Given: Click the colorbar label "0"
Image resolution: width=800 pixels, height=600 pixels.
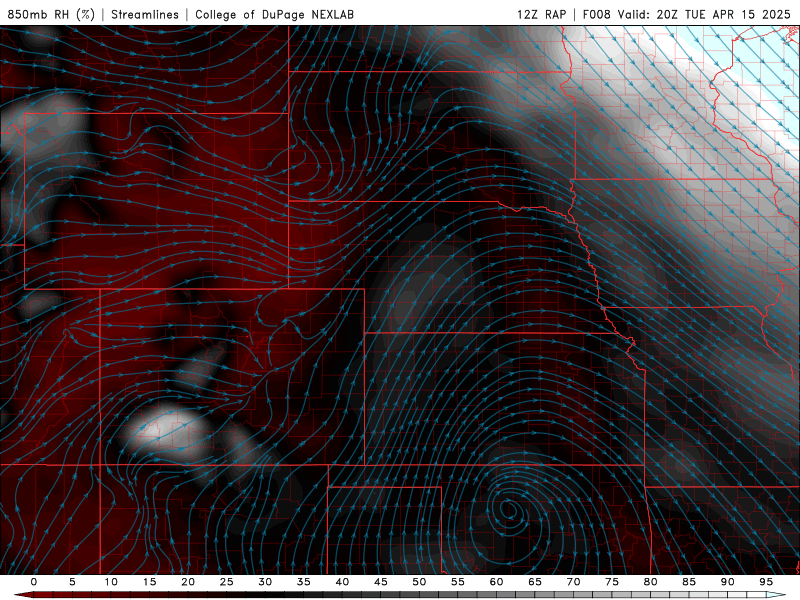Looking at the screenshot, I should (x=34, y=582).
